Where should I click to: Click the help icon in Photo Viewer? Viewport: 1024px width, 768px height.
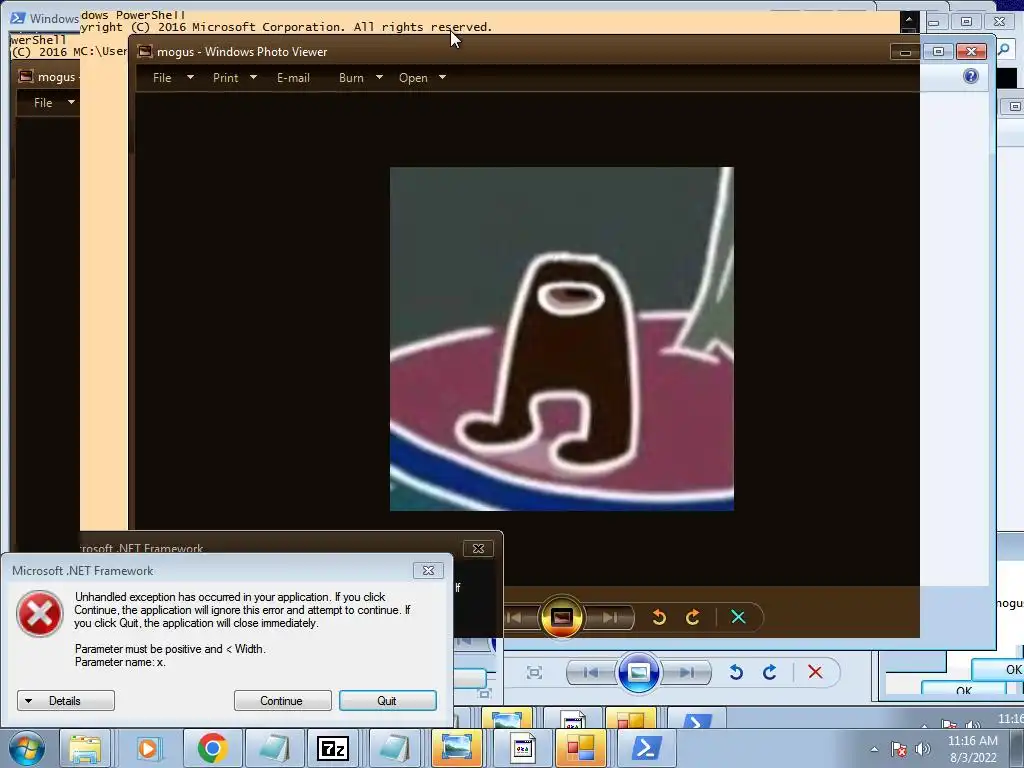[x=971, y=76]
